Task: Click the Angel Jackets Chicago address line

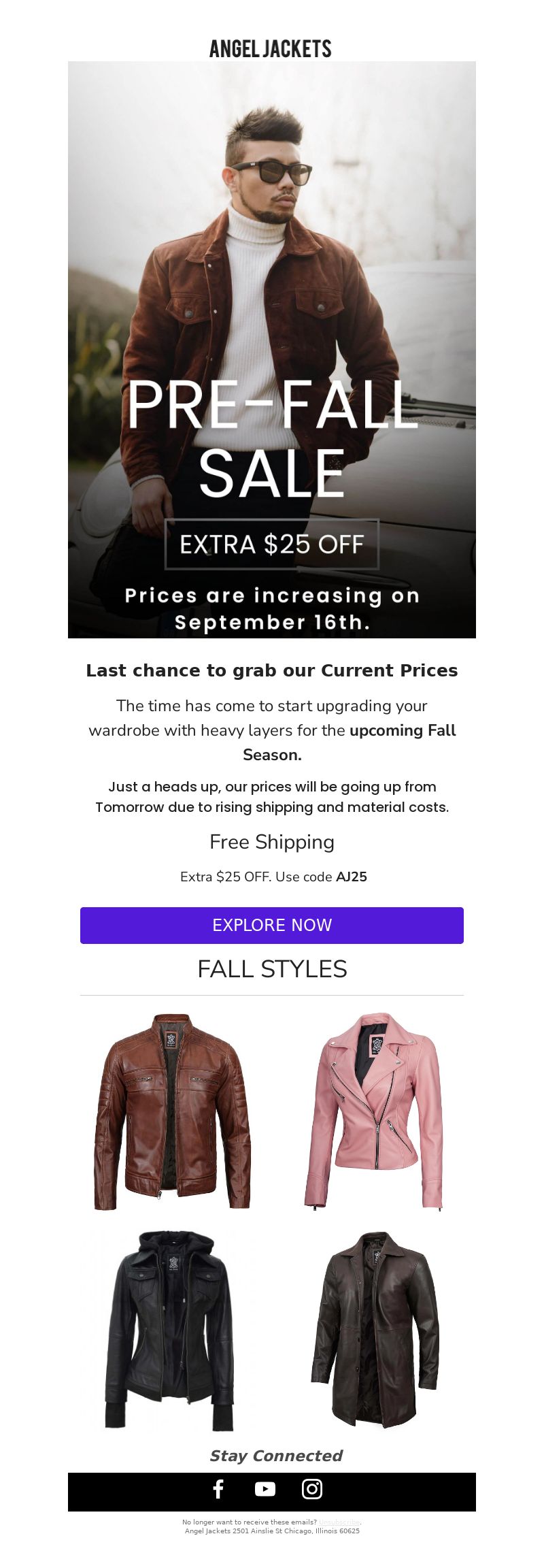Action: point(272,1531)
